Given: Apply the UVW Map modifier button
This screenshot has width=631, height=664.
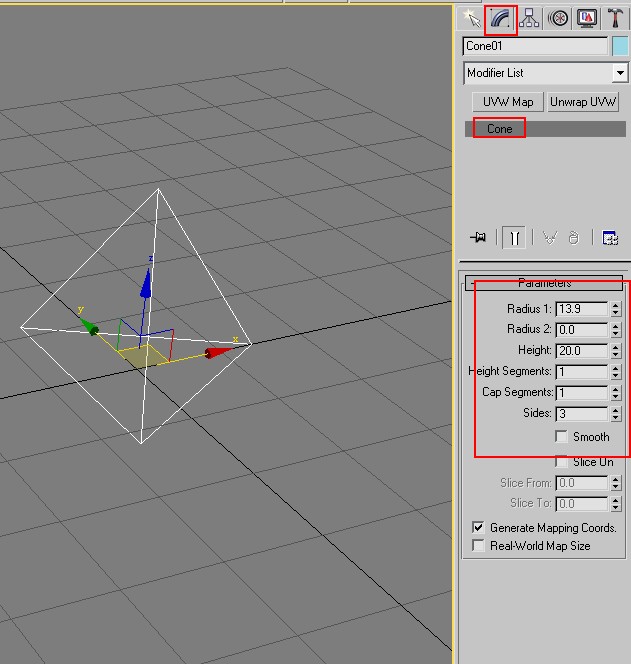Looking at the screenshot, I should click(508, 102).
